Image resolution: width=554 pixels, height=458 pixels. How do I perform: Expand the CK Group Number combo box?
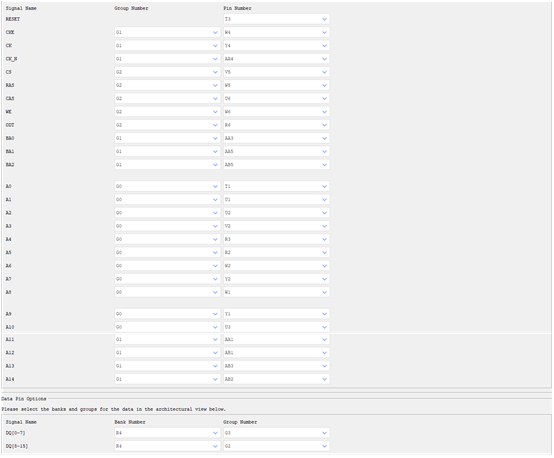click(167, 46)
